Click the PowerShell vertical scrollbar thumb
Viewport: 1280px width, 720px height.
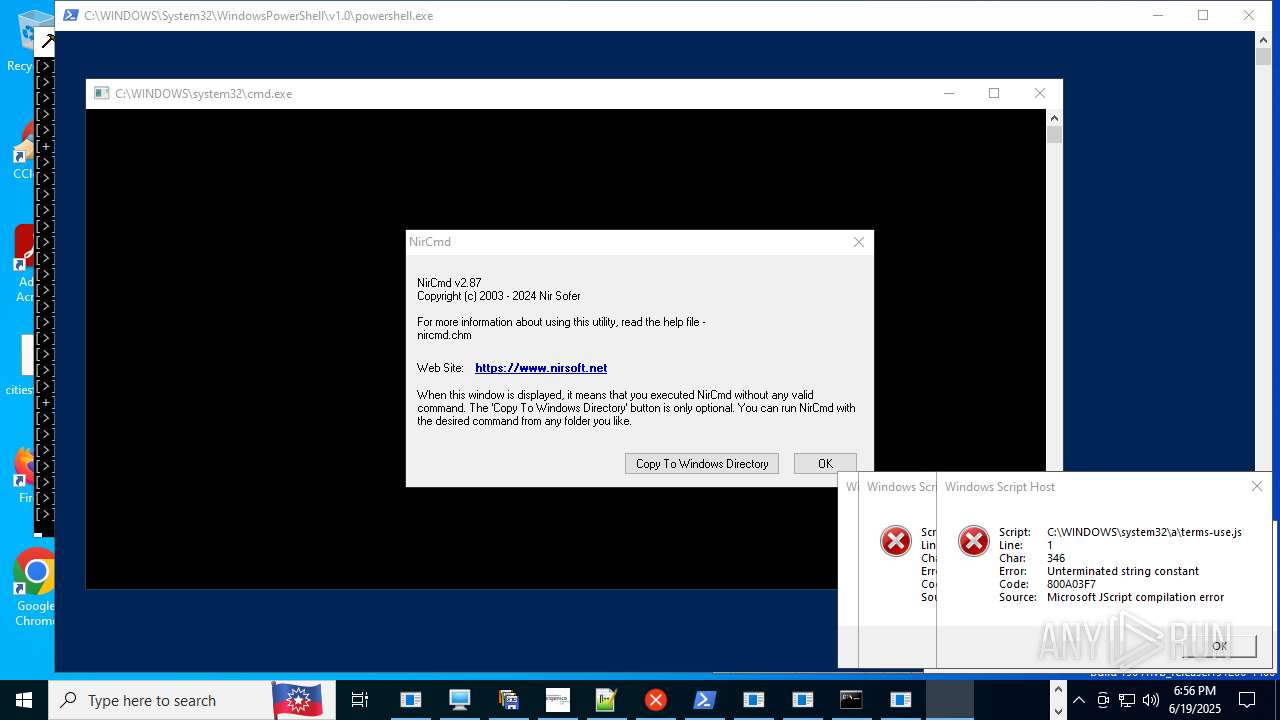tap(1263, 56)
